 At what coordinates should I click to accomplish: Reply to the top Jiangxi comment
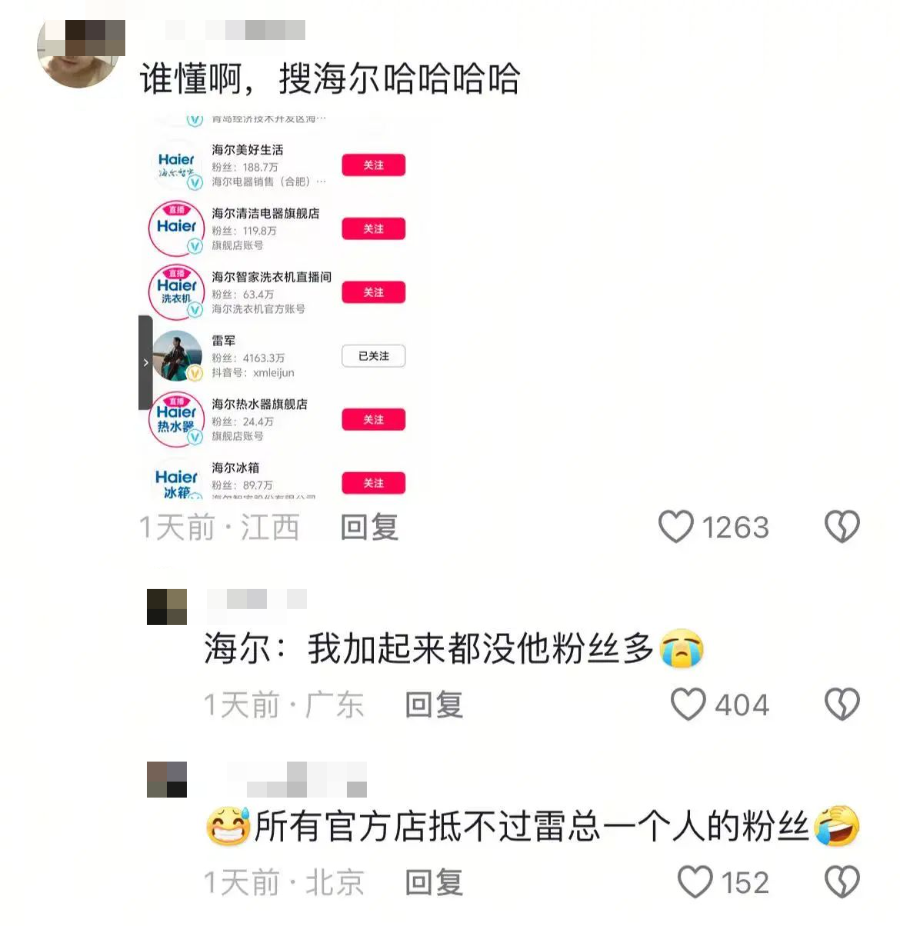(370, 527)
